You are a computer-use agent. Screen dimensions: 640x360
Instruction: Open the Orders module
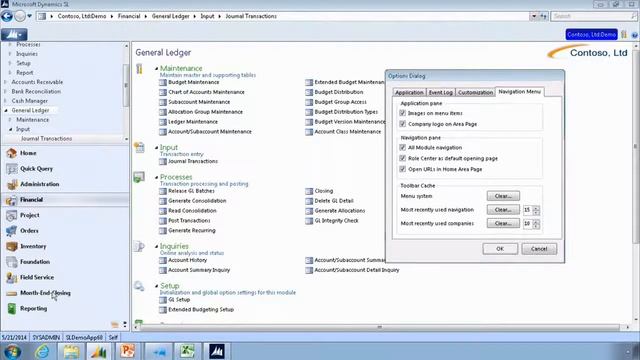(29, 231)
